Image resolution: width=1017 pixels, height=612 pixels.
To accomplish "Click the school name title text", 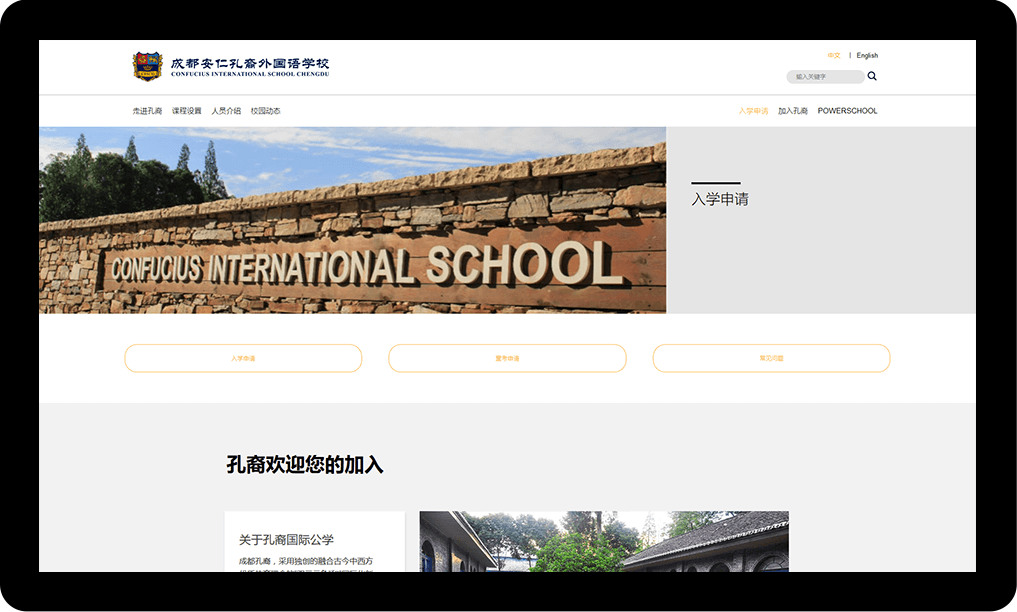I will 249,66.
